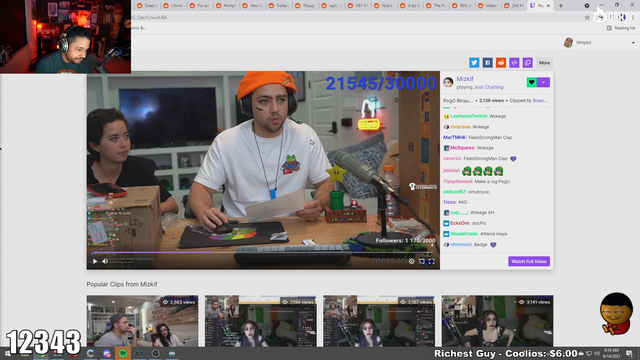Bookmark this page with star icon

pos(587,18)
